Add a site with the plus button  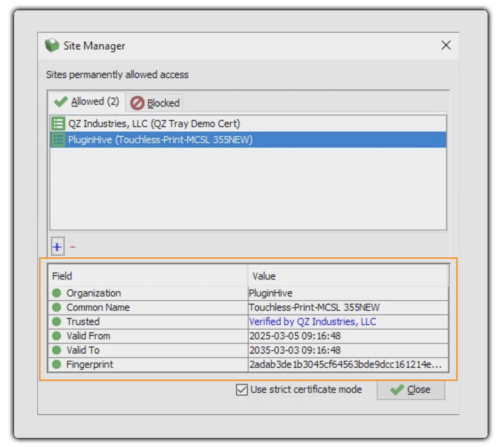click(x=57, y=247)
